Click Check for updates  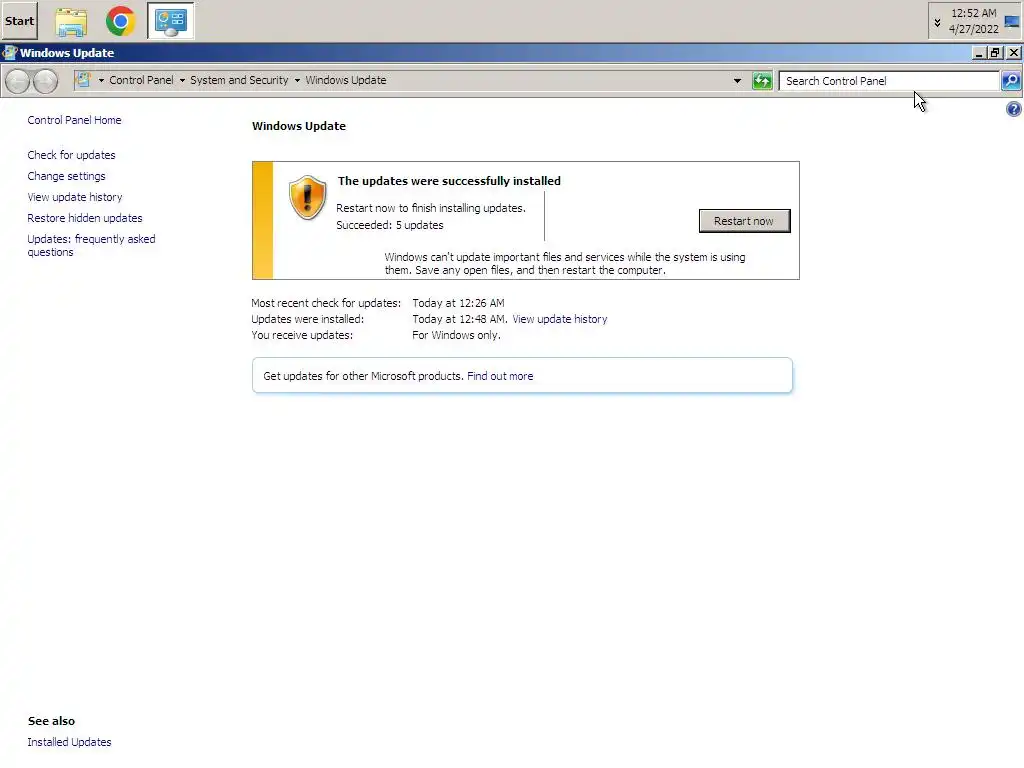click(71, 155)
